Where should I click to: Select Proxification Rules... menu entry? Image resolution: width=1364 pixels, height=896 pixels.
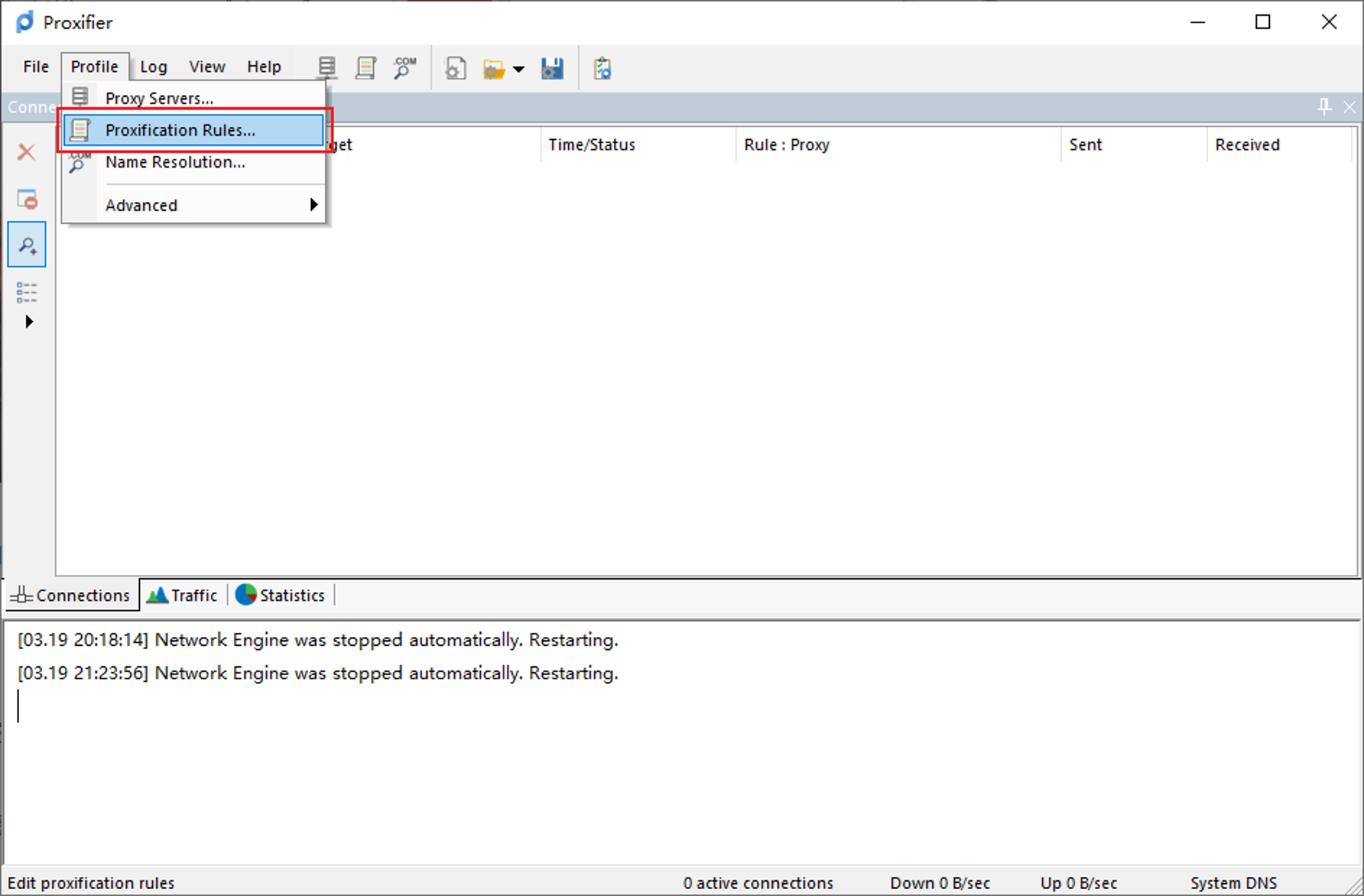point(194,130)
